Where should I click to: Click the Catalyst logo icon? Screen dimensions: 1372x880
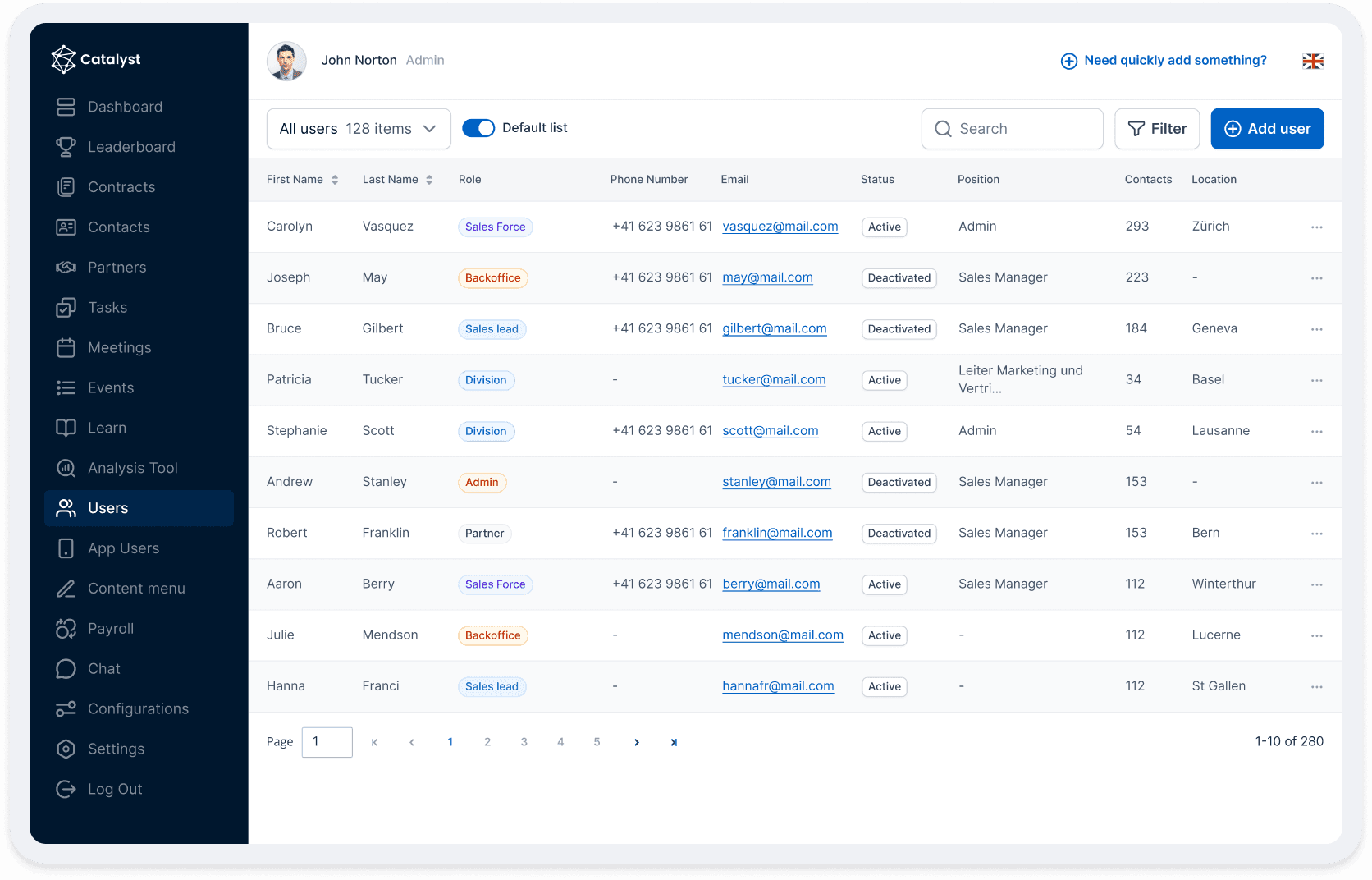(x=63, y=59)
